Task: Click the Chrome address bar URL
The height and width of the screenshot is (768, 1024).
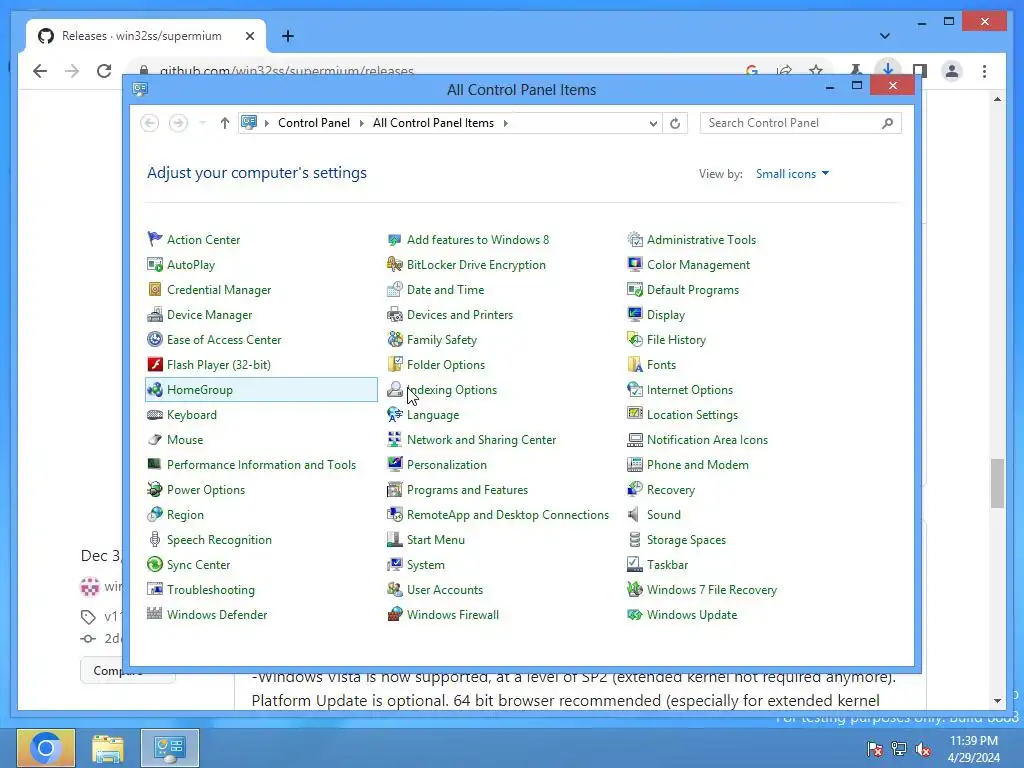Action: 287,71
